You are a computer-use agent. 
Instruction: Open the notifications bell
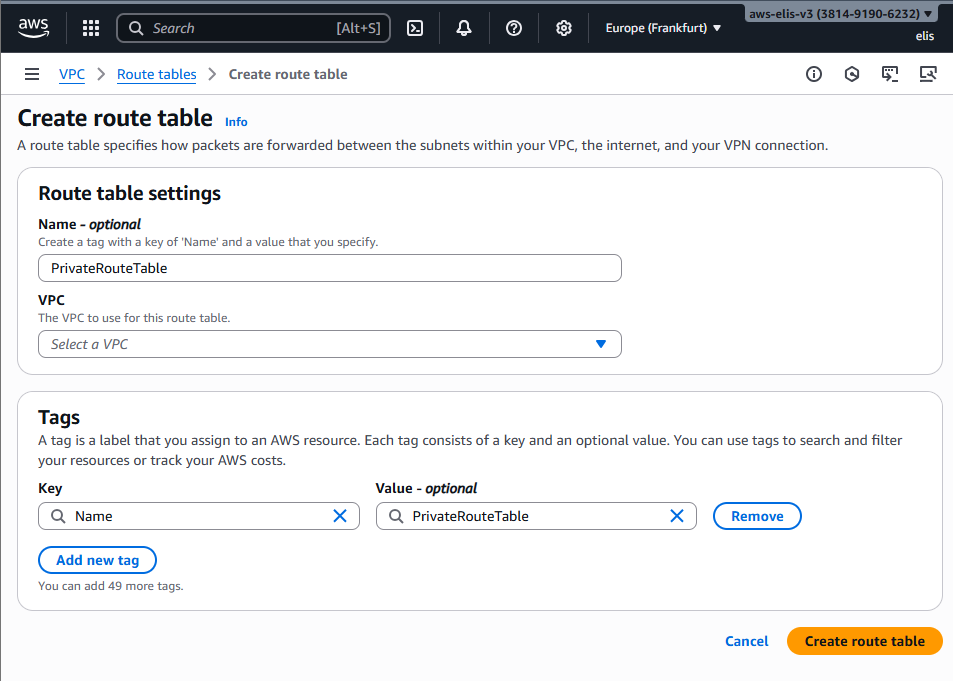464,28
